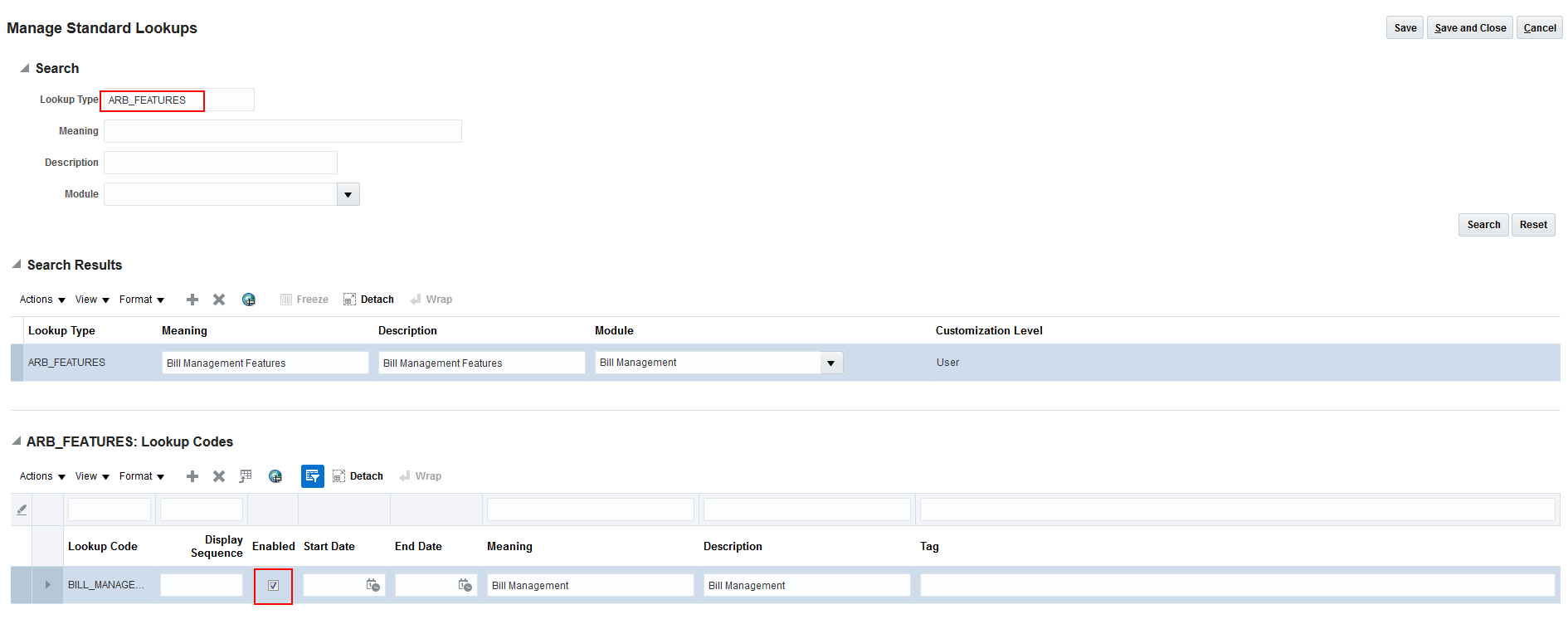Screen dimensions: 1568x624
Task: Open the Start Date calendar picker
Action: [373, 585]
